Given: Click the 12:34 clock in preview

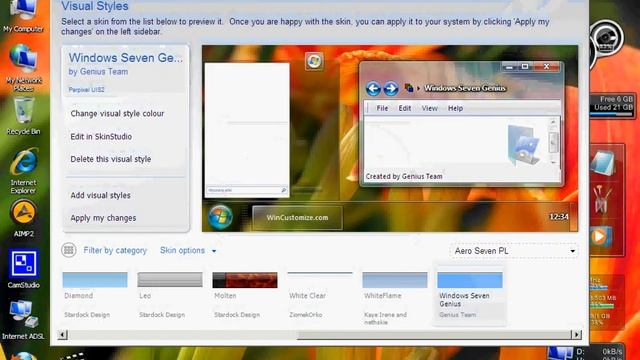Looking at the screenshot, I should 559,217.
